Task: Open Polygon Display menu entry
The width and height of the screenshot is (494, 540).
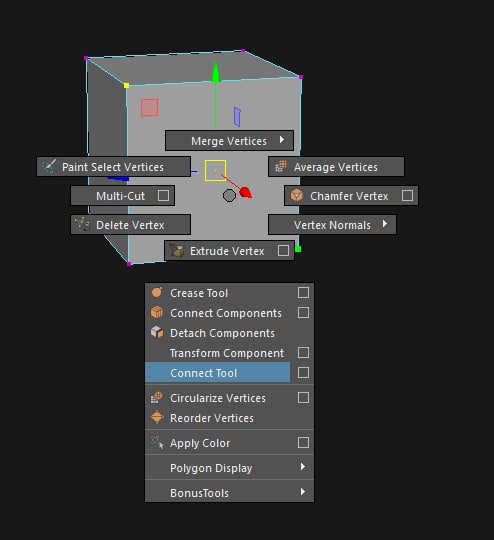Action: [x=229, y=468]
